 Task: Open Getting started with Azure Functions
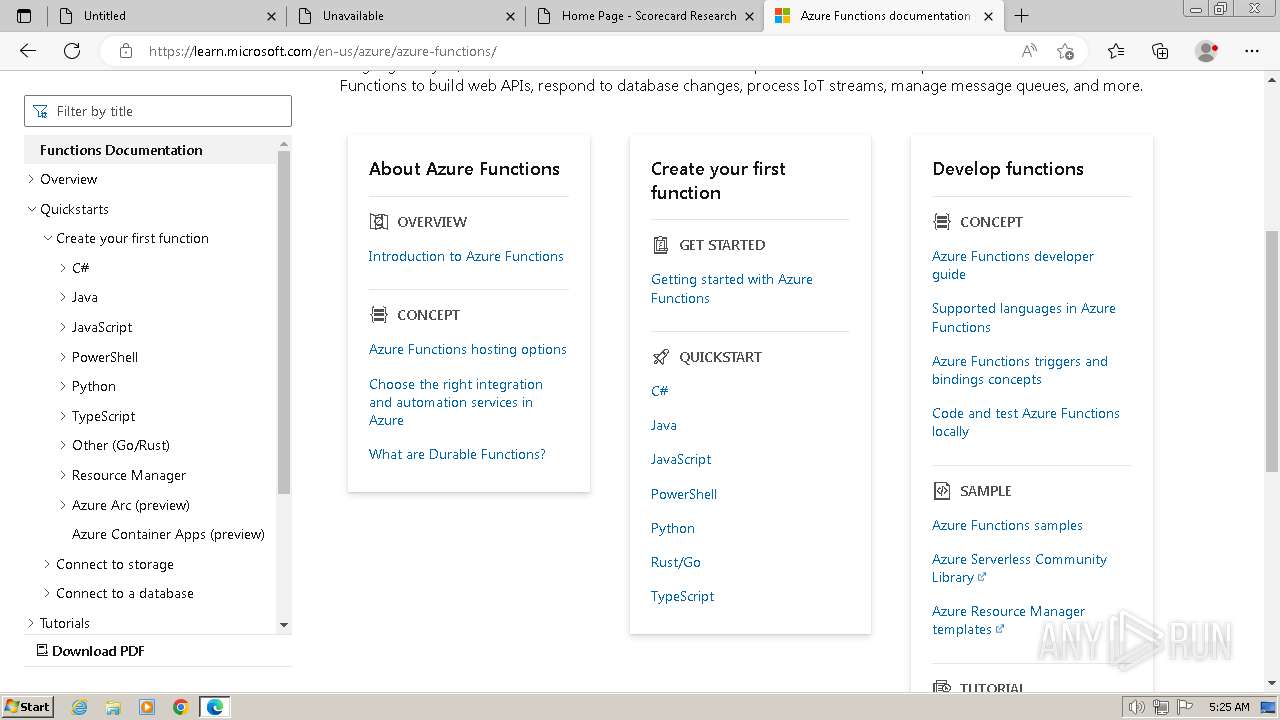pos(732,288)
